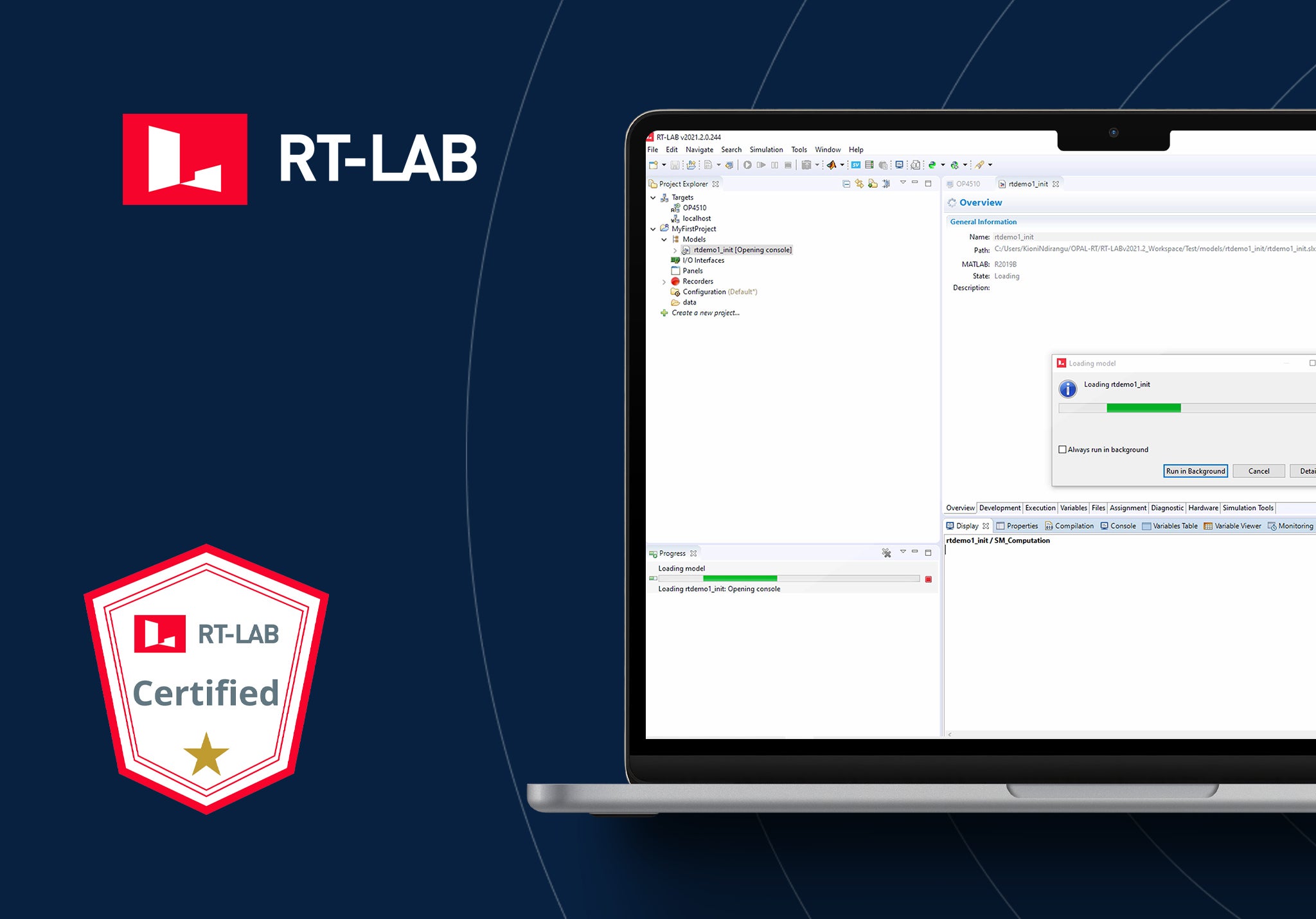Close the Project Explorer view tab
This screenshot has width=1316, height=919.
715,184
